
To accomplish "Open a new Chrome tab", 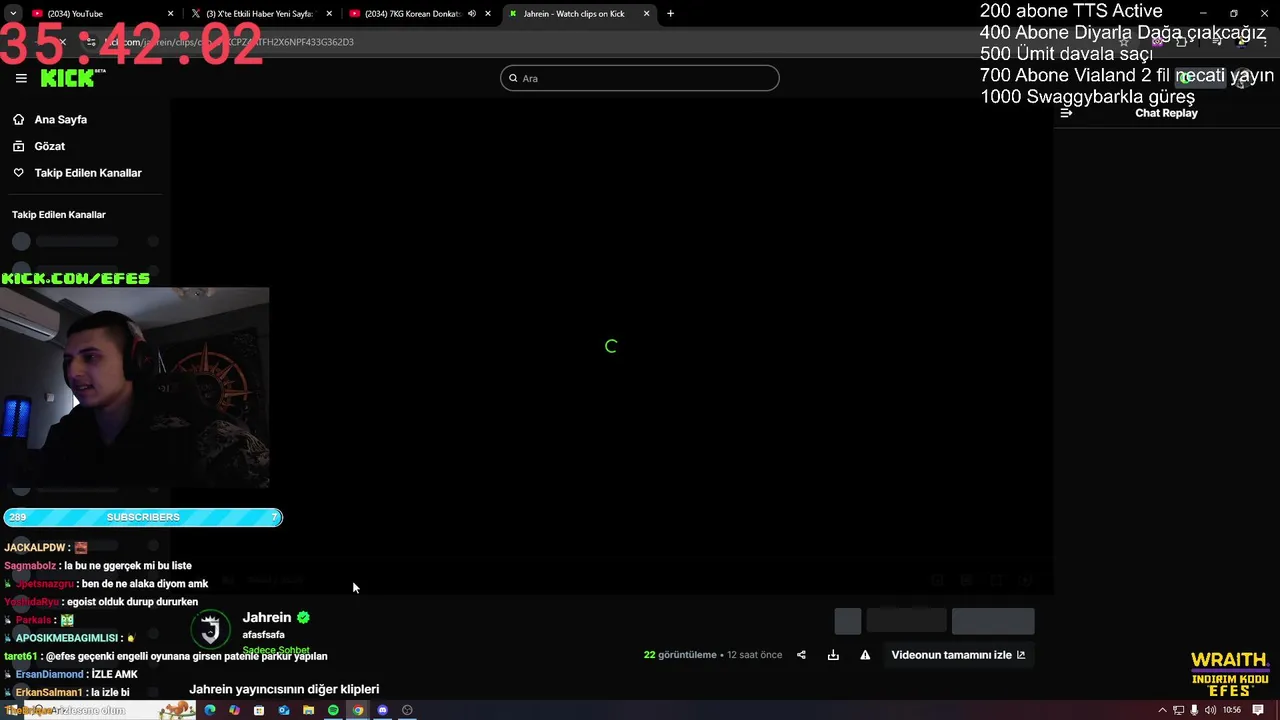I will (x=670, y=14).
